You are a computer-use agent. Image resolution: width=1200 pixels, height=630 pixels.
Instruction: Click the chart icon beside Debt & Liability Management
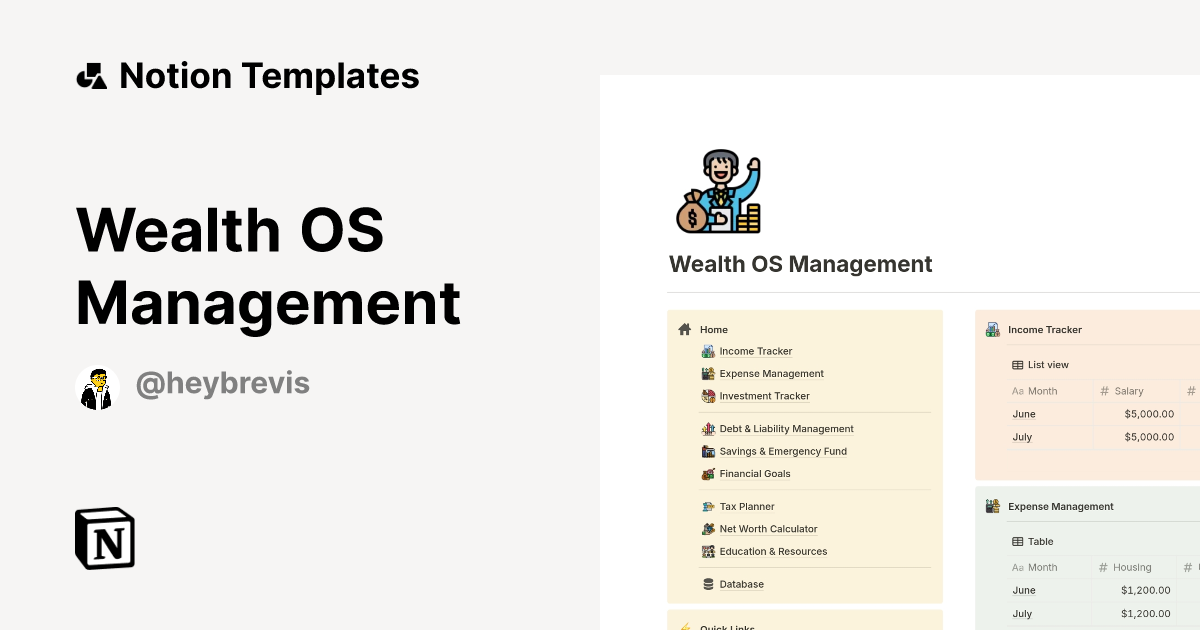click(709, 428)
